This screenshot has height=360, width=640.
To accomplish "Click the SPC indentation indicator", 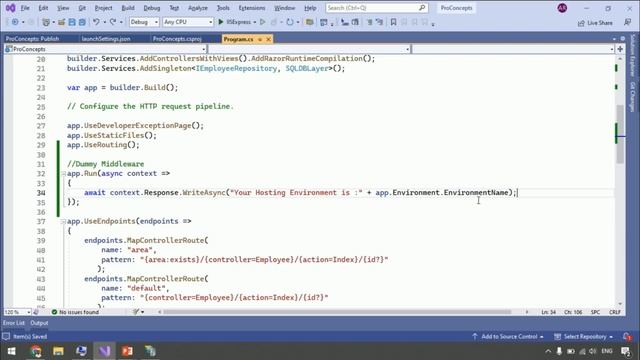I will pyautogui.click(x=596, y=312).
